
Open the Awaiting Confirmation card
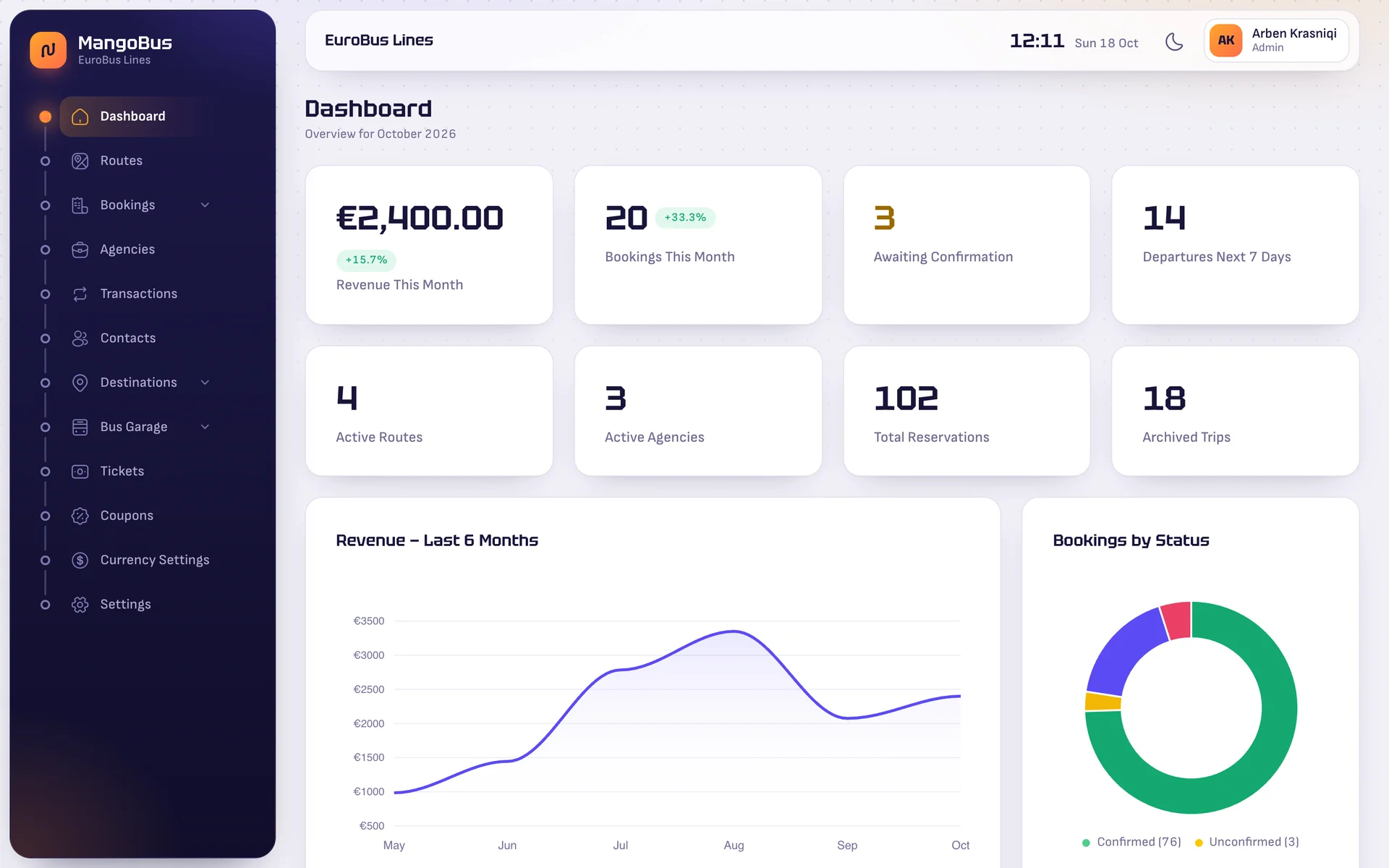[967, 245]
